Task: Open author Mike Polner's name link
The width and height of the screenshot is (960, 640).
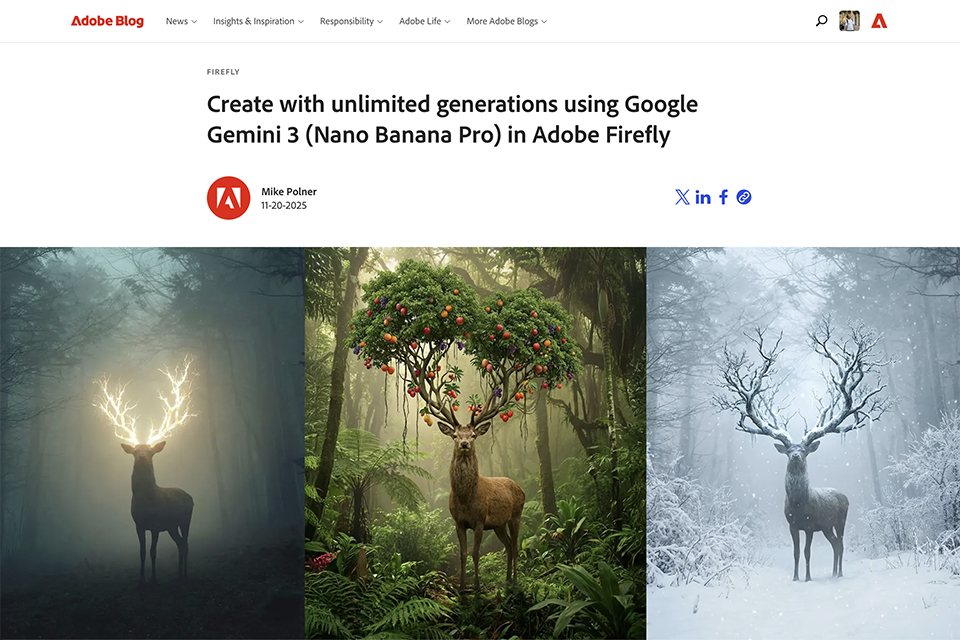Action: pos(289,192)
